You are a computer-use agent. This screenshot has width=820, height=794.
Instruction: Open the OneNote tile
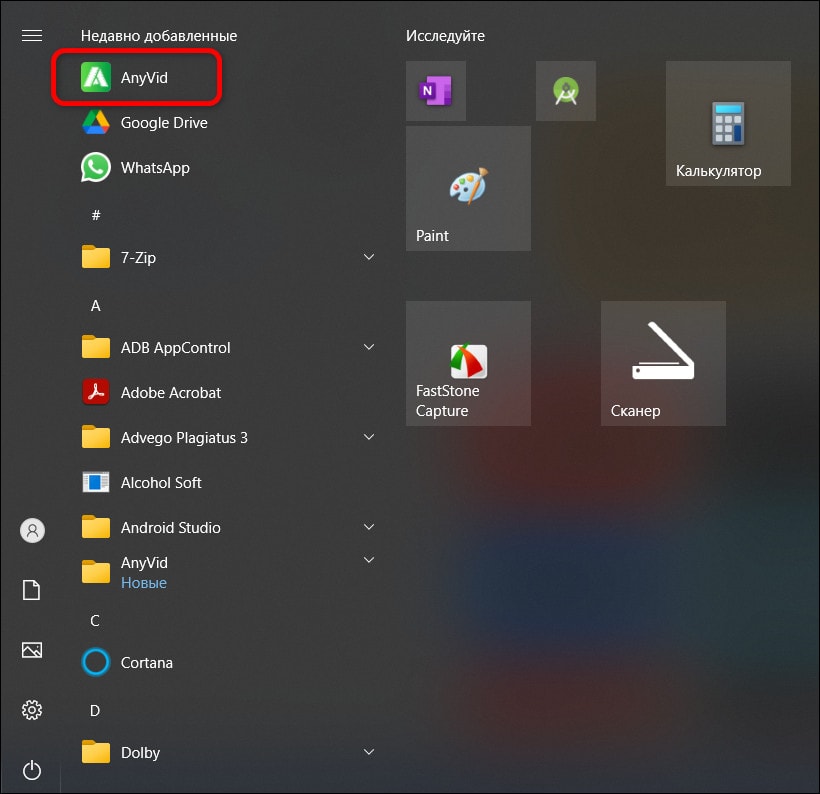pyautogui.click(x=436, y=91)
